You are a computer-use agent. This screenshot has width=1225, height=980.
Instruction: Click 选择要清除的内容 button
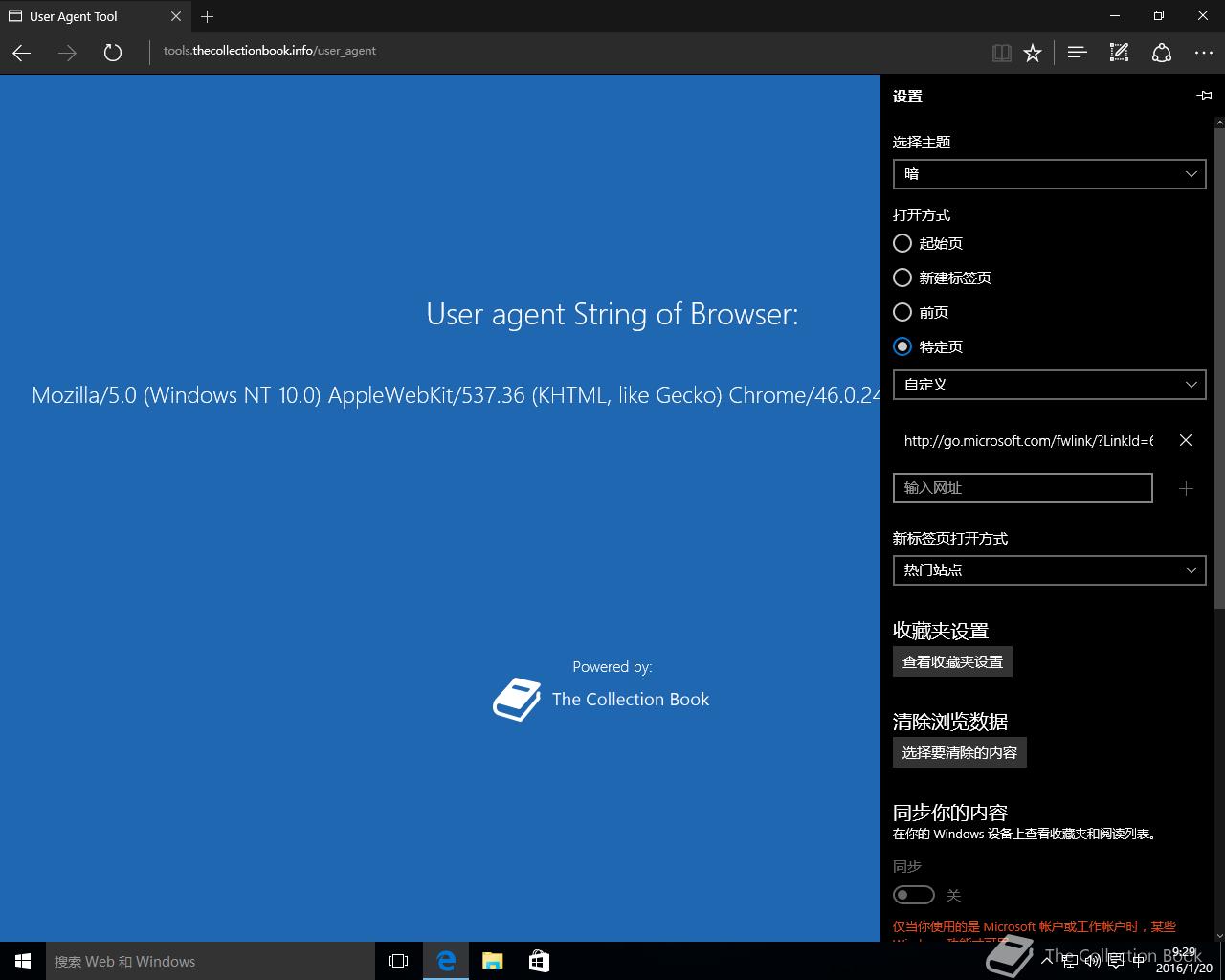(x=960, y=752)
